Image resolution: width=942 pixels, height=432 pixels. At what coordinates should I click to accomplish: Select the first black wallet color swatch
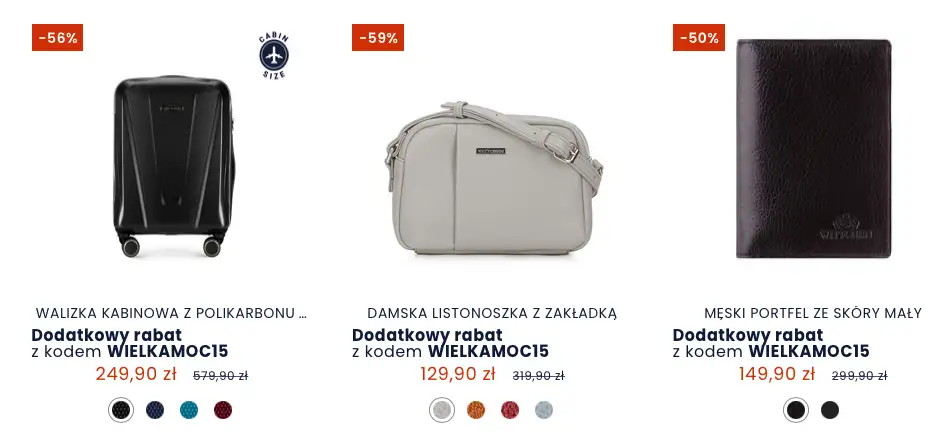click(x=796, y=410)
